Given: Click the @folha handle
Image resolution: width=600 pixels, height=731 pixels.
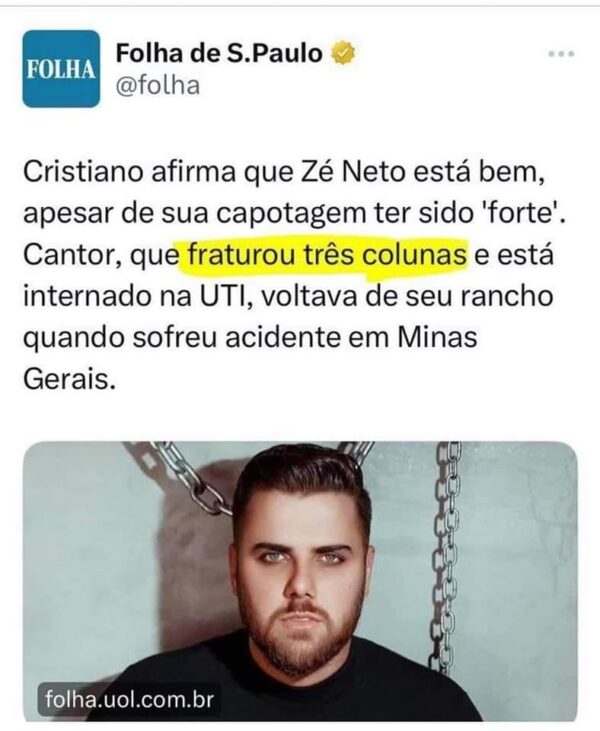Looking at the screenshot, I should (158, 86).
